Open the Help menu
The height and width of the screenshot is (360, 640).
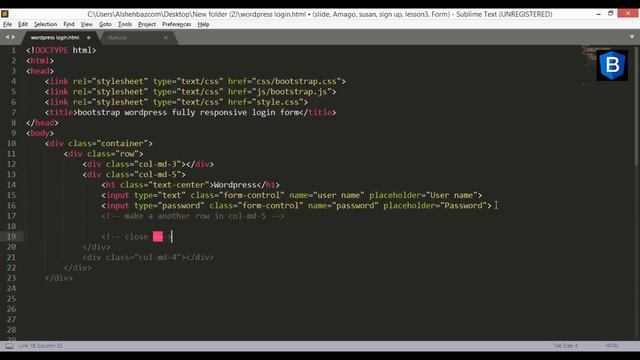pyautogui.click(x=203, y=24)
